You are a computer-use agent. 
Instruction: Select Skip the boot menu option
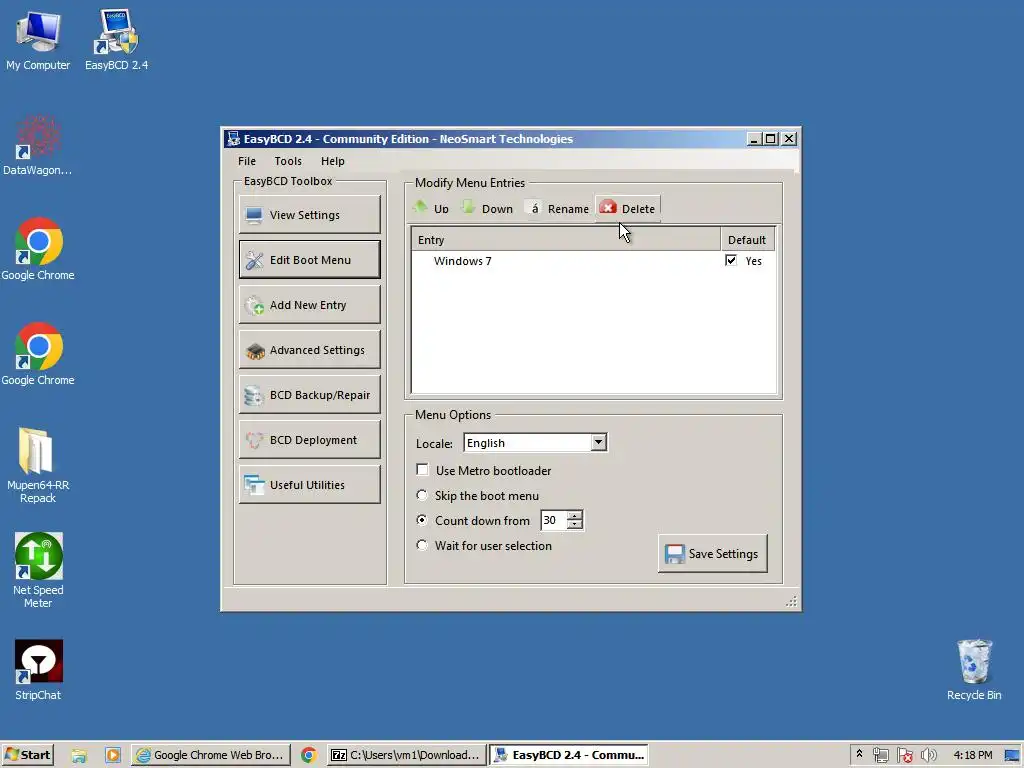click(422, 496)
